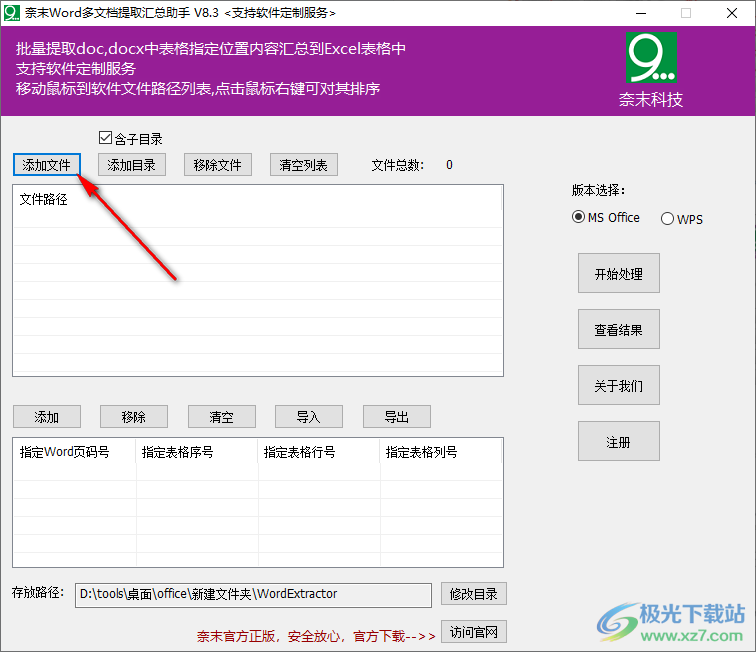Image resolution: width=756 pixels, height=652 pixels.
Task: Export rules with 导出 button
Action: (396, 417)
